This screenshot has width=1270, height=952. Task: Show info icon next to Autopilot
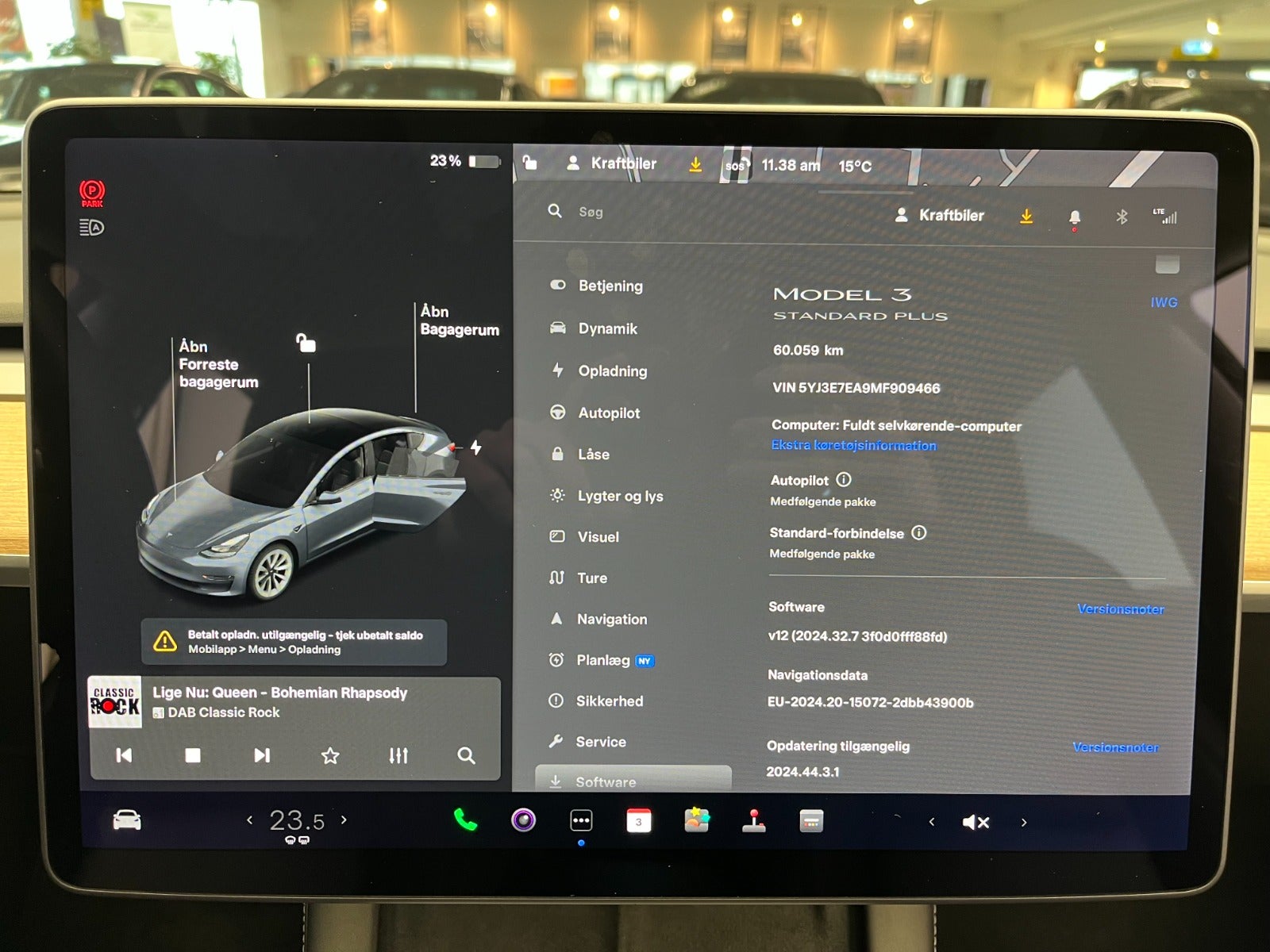(844, 480)
